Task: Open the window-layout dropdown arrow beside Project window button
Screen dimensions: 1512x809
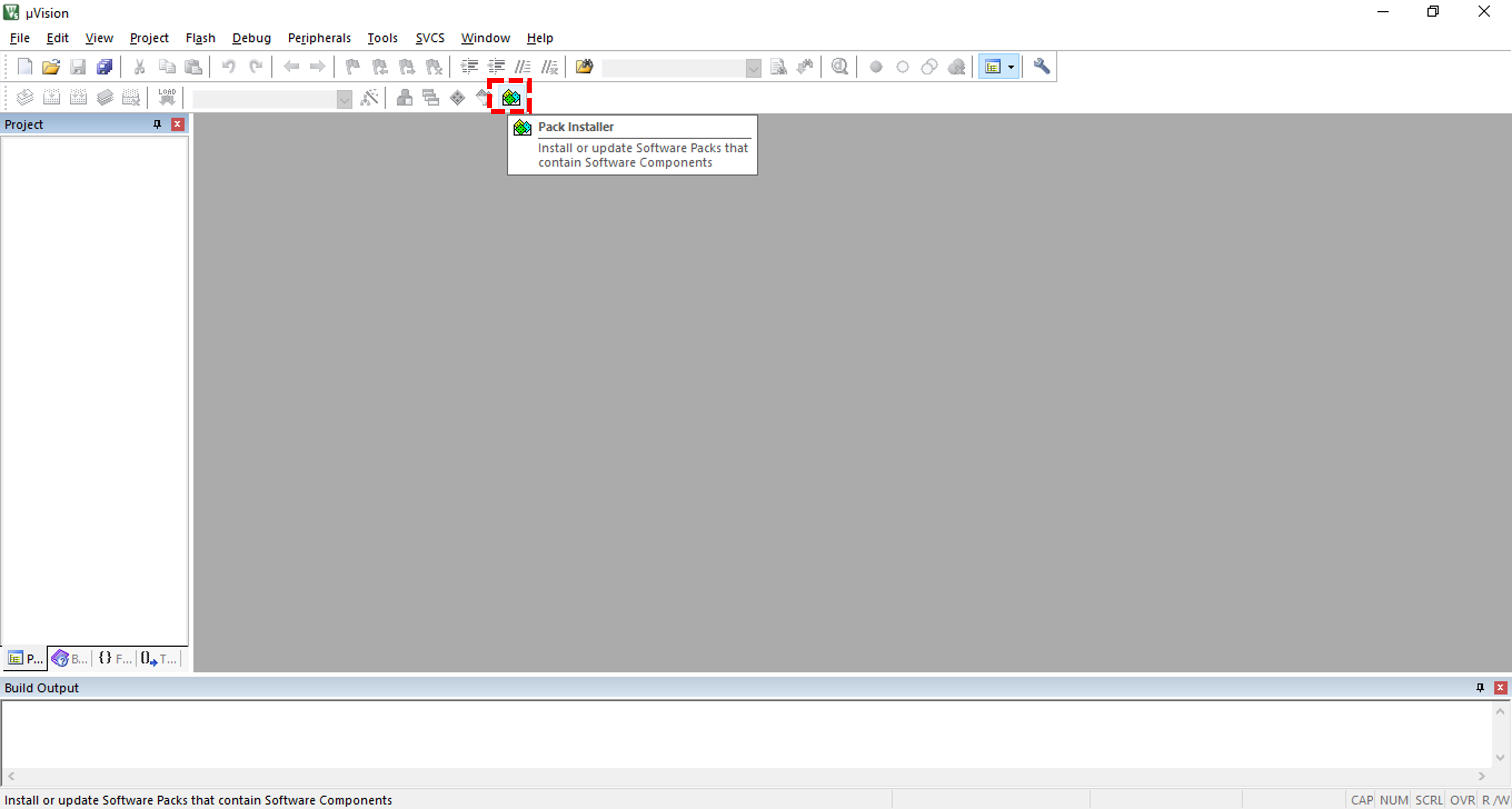Action: [1011, 67]
